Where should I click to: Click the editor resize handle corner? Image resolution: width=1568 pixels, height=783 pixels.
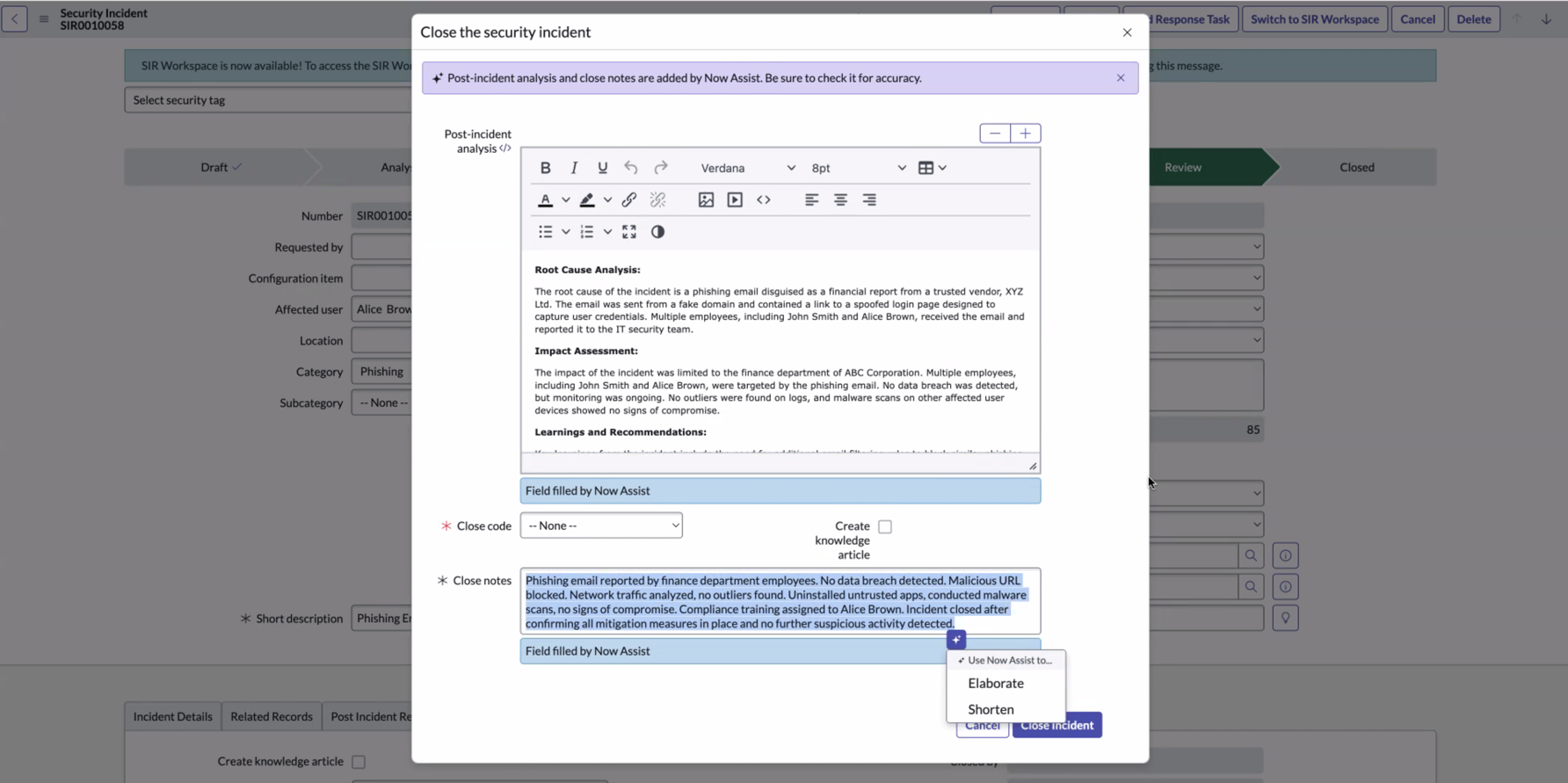point(1033,466)
